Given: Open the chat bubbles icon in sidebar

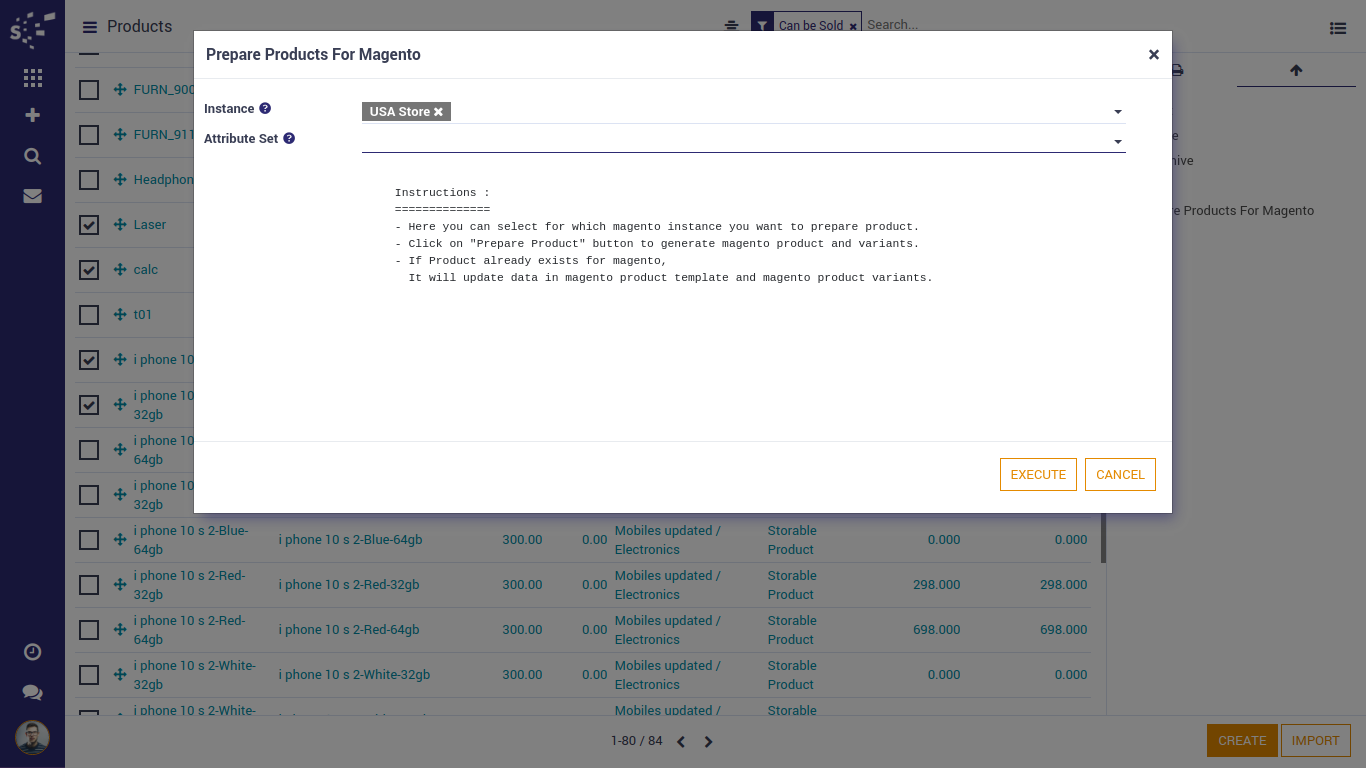Looking at the screenshot, I should [x=32, y=692].
